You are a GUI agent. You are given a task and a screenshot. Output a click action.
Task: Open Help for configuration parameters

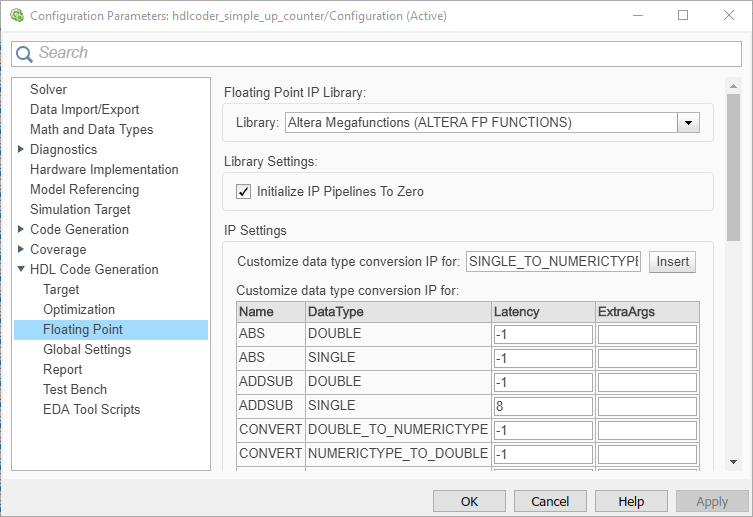pos(631,501)
